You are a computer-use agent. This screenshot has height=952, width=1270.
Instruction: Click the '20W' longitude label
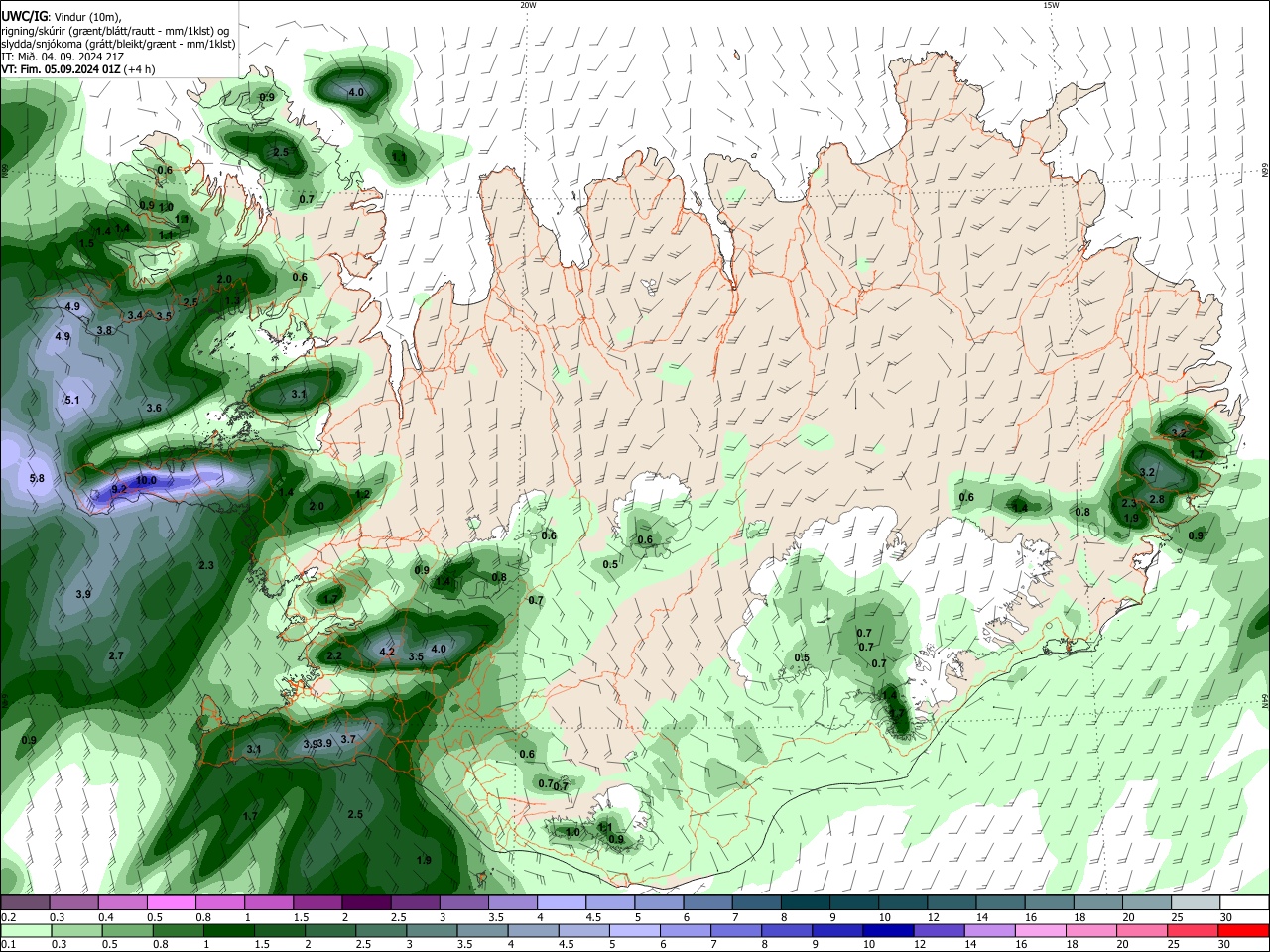(x=528, y=5)
